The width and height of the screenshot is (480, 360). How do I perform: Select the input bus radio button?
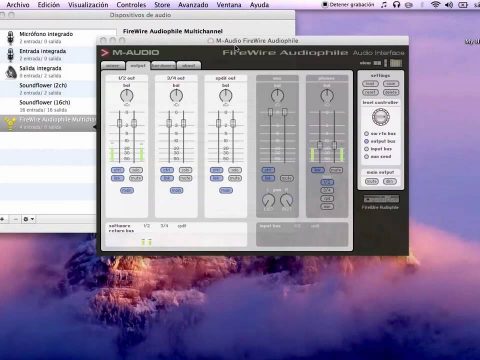pyautogui.click(x=366, y=149)
